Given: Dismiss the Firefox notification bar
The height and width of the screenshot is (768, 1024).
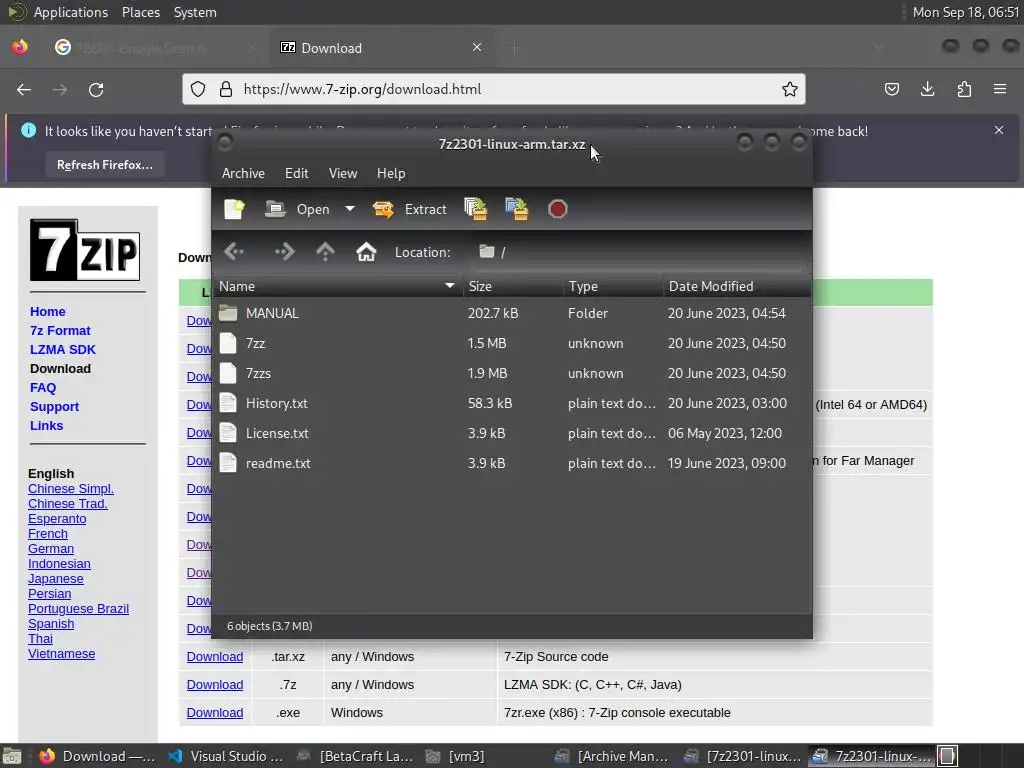Looking at the screenshot, I should pyautogui.click(x=999, y=130).
